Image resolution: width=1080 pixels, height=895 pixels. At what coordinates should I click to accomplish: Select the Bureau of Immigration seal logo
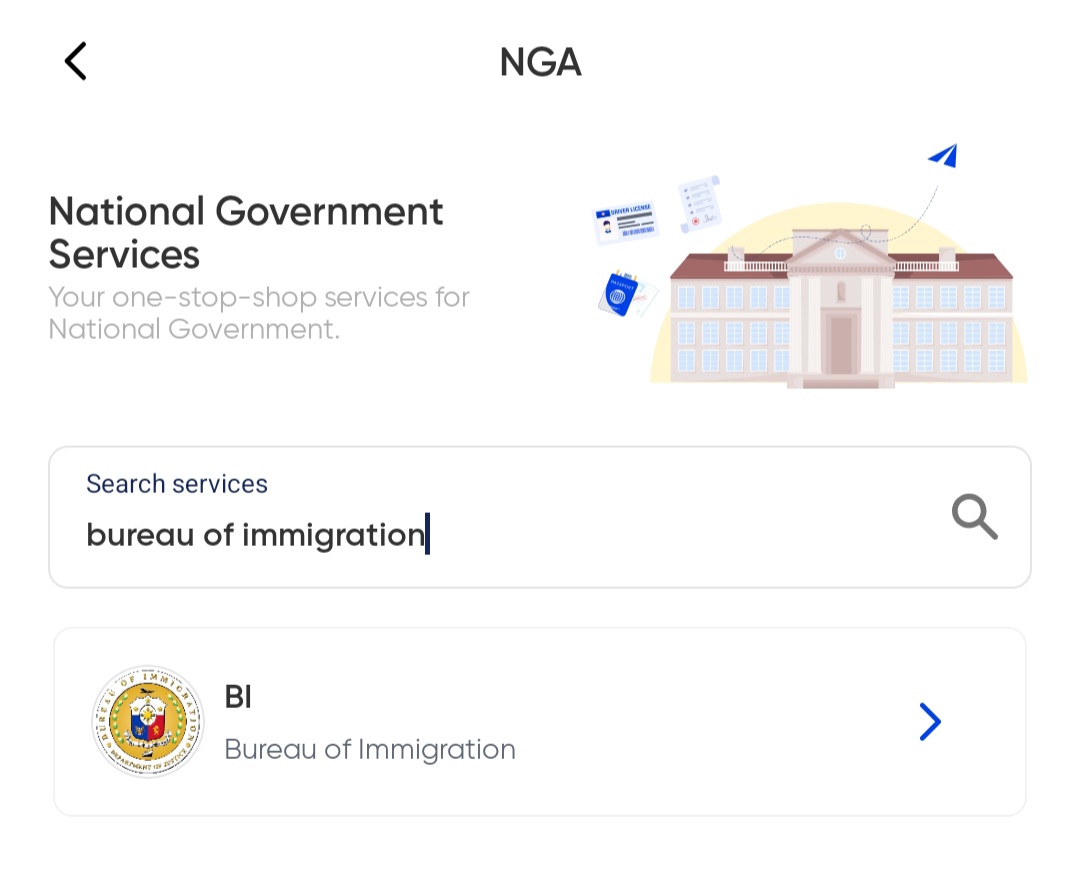[147, 721]
